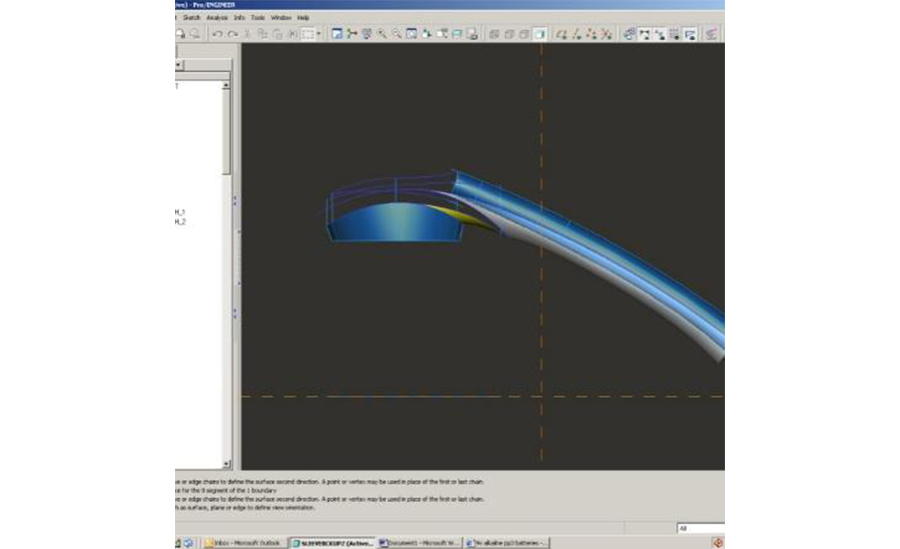Open the Tools menu
The width and height of the screenshot is (900, 549).
click(x=258, y=18)
